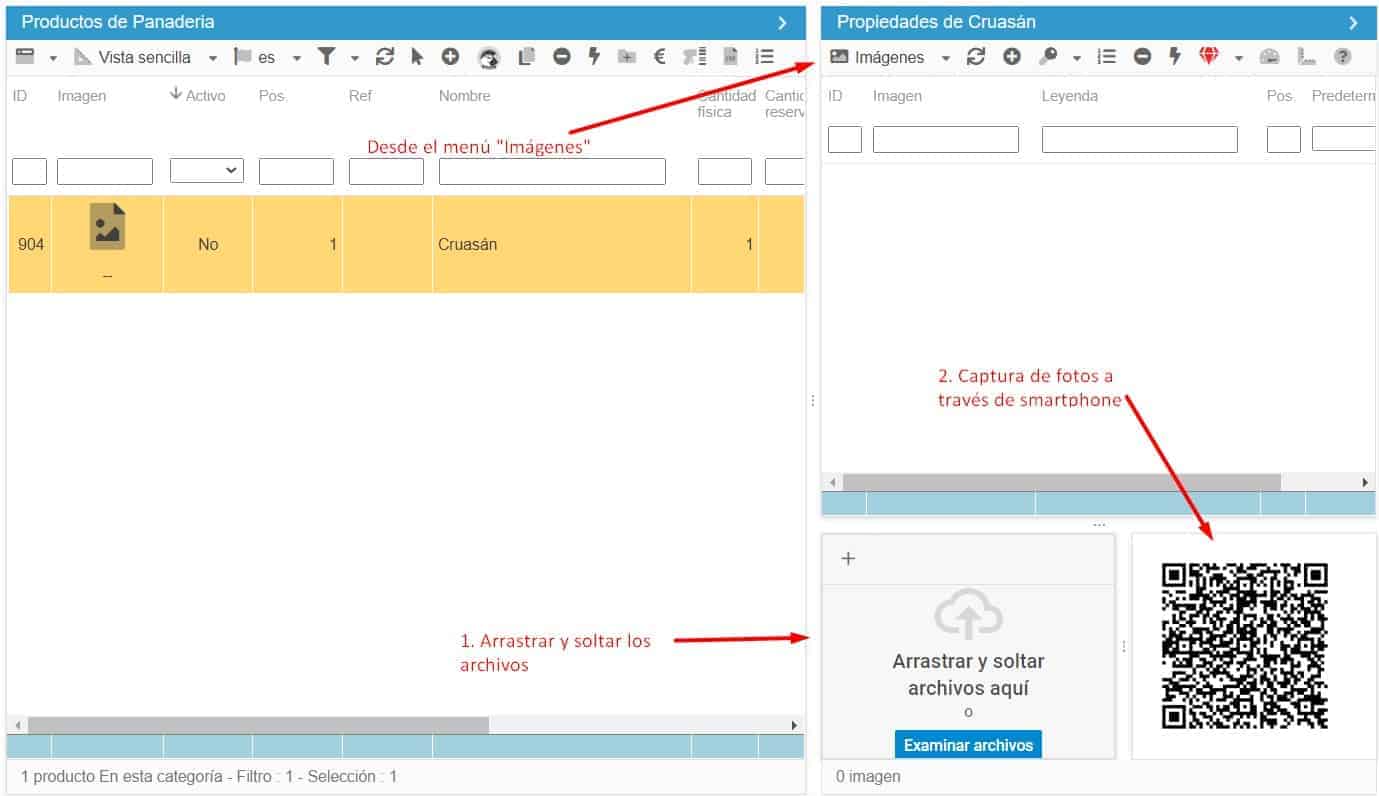Add a new product with plus icon
1379x796 pixels.
tap(451, 57)
